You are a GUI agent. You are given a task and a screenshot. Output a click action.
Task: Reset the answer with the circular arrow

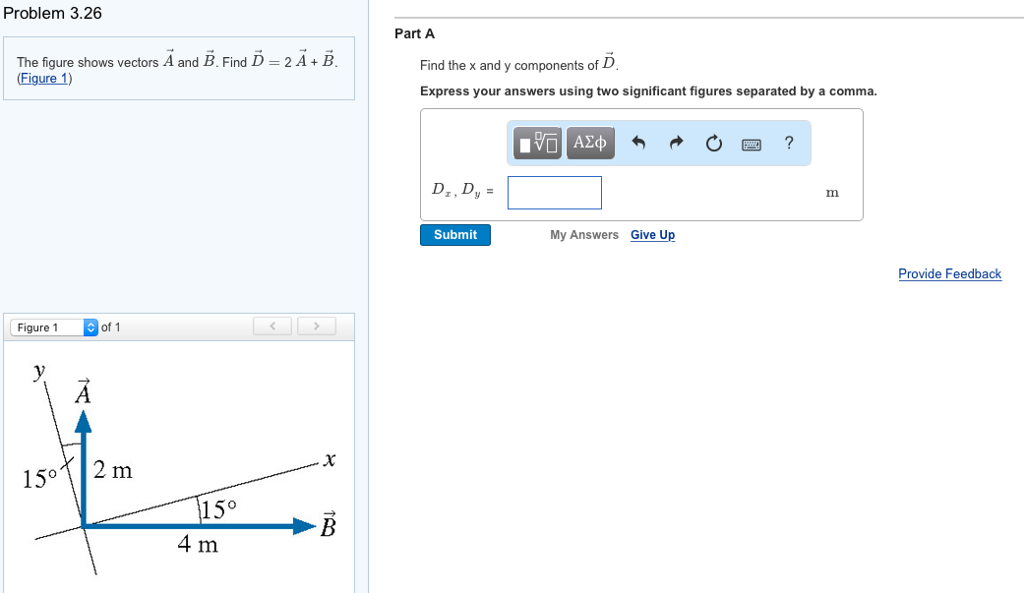(x=714, y=142)
